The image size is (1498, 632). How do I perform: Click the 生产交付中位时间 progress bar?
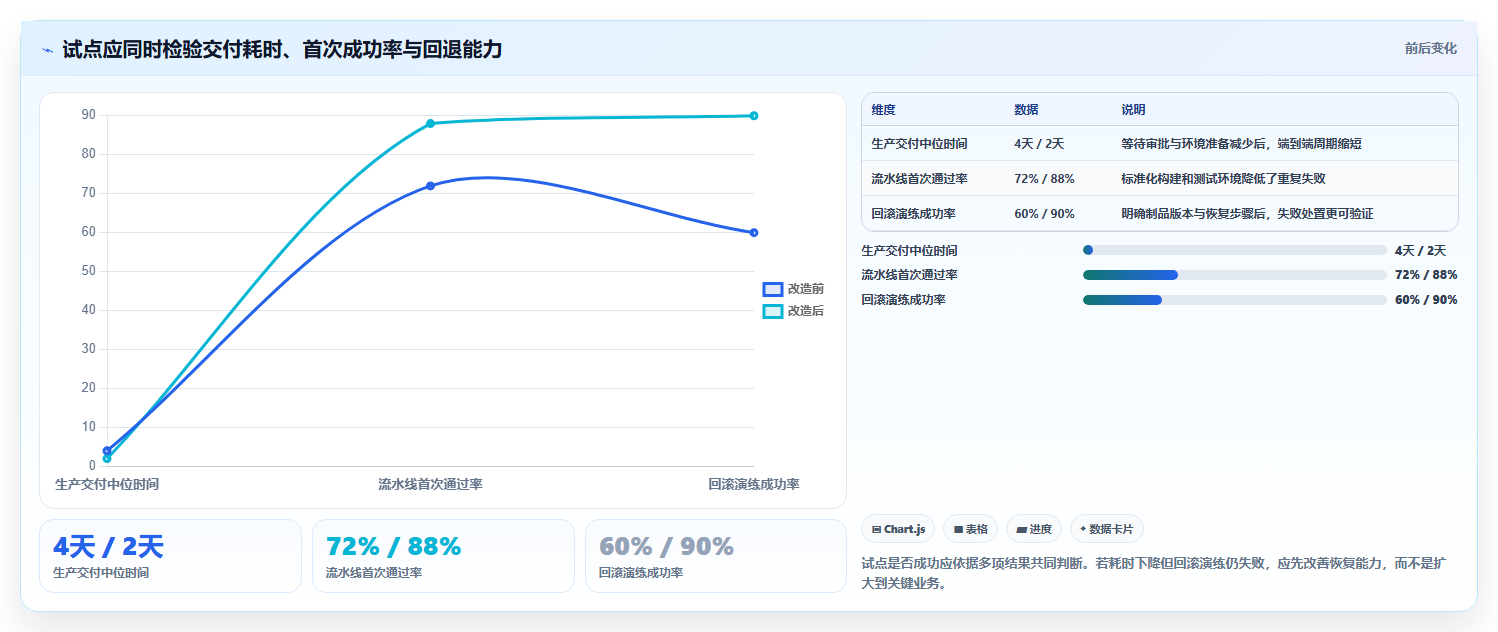1235,250
